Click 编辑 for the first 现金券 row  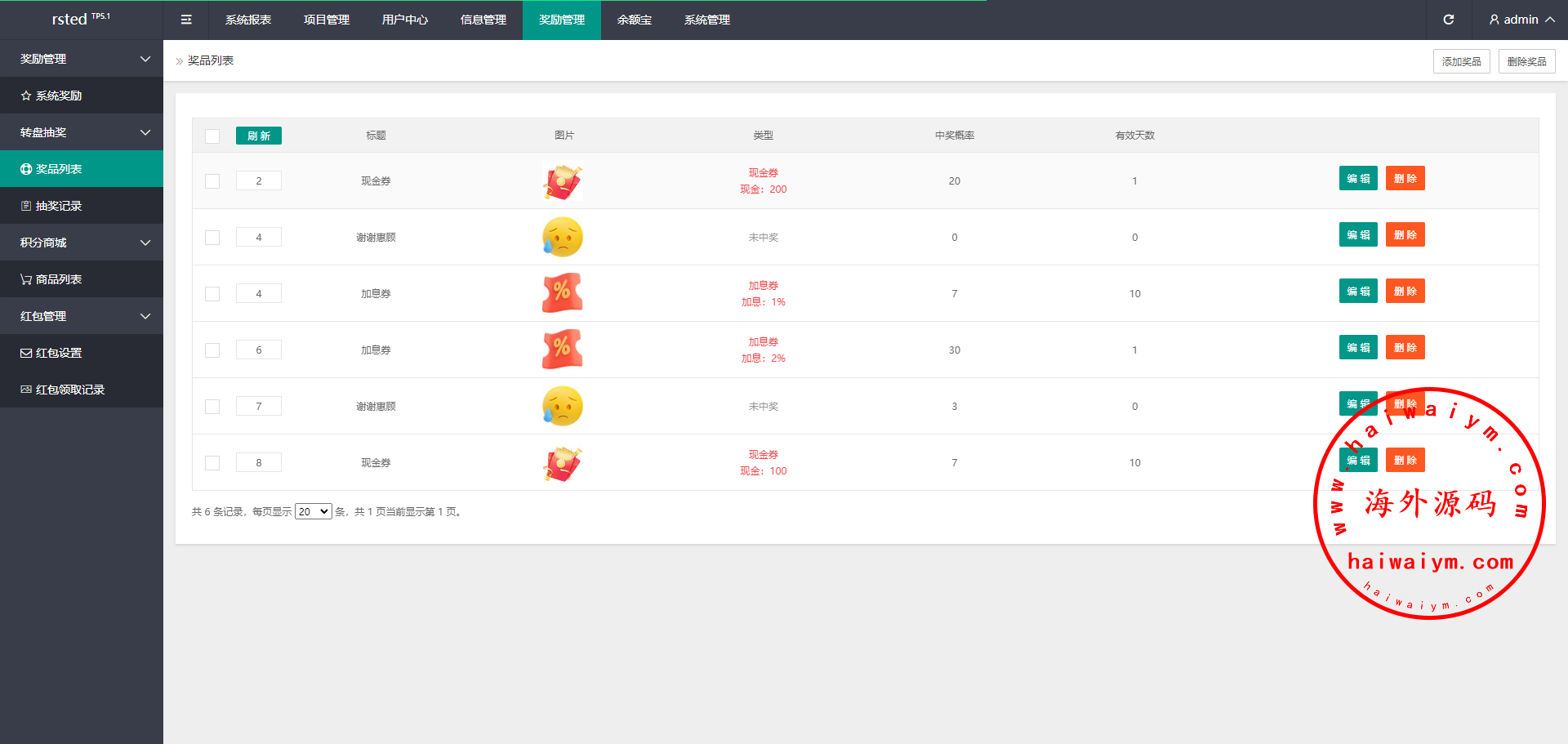[x=1358, y=178]
